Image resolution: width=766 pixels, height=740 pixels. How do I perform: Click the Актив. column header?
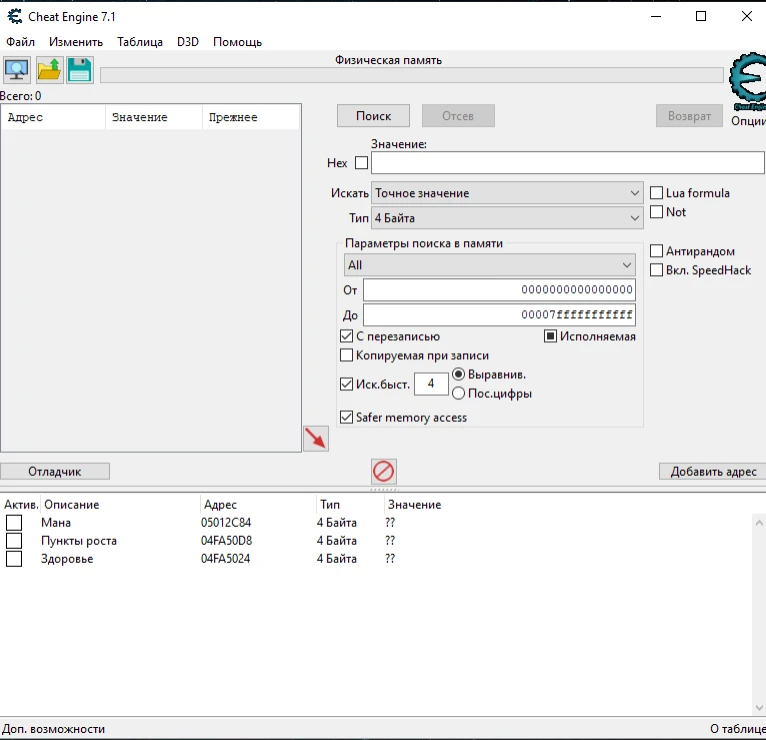click(21, 505)
